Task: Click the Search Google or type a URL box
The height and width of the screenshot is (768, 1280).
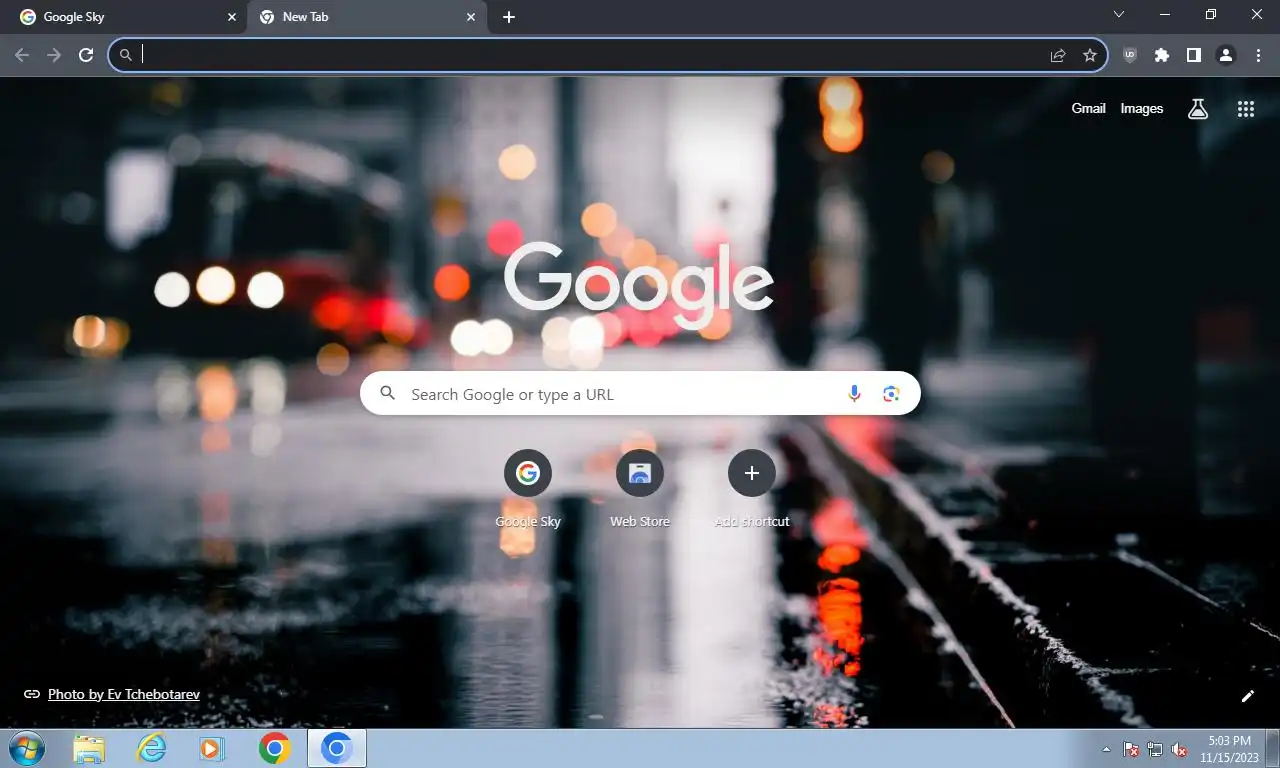Action: point(640,394)
